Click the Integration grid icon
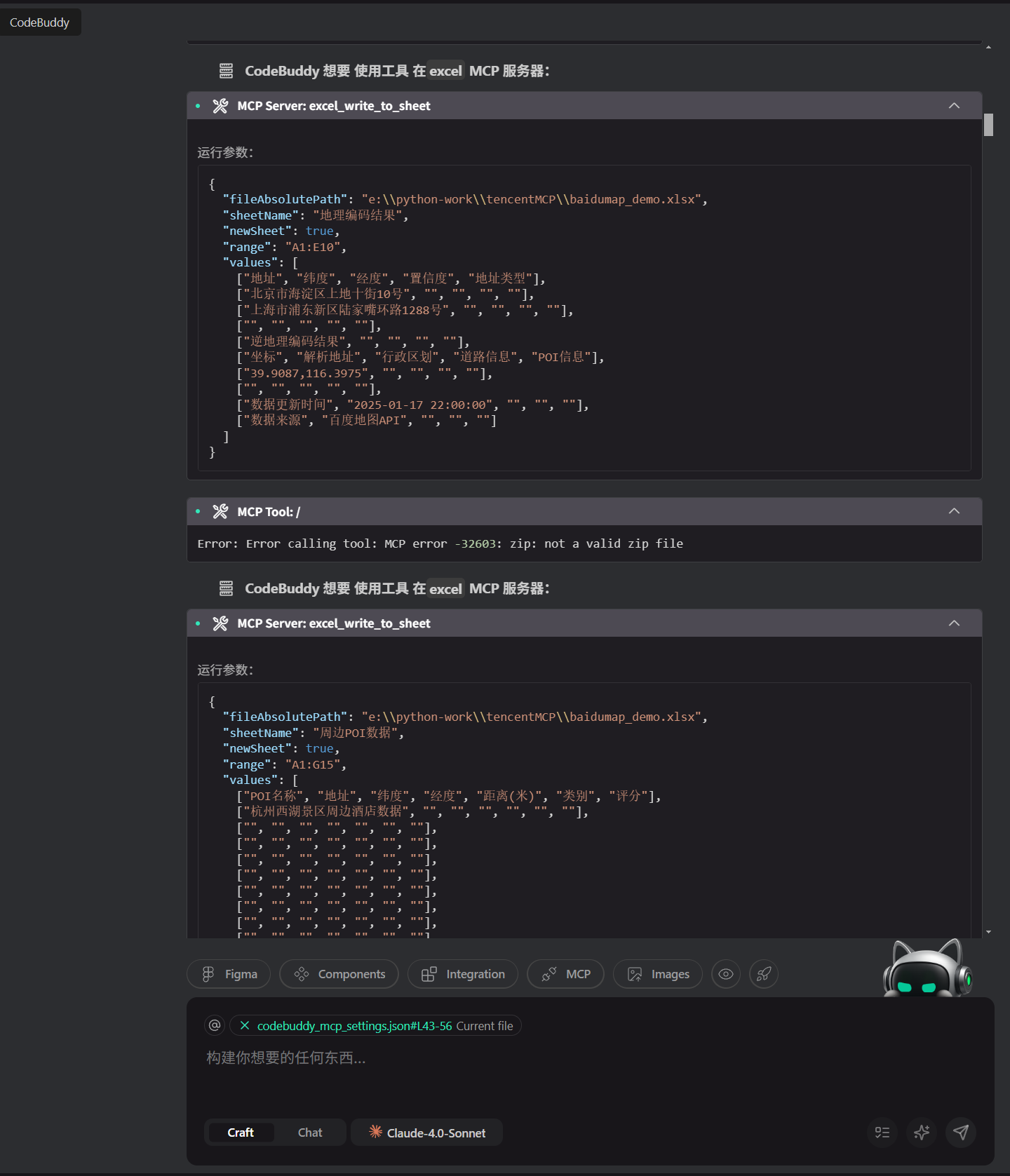 point(429,974)
